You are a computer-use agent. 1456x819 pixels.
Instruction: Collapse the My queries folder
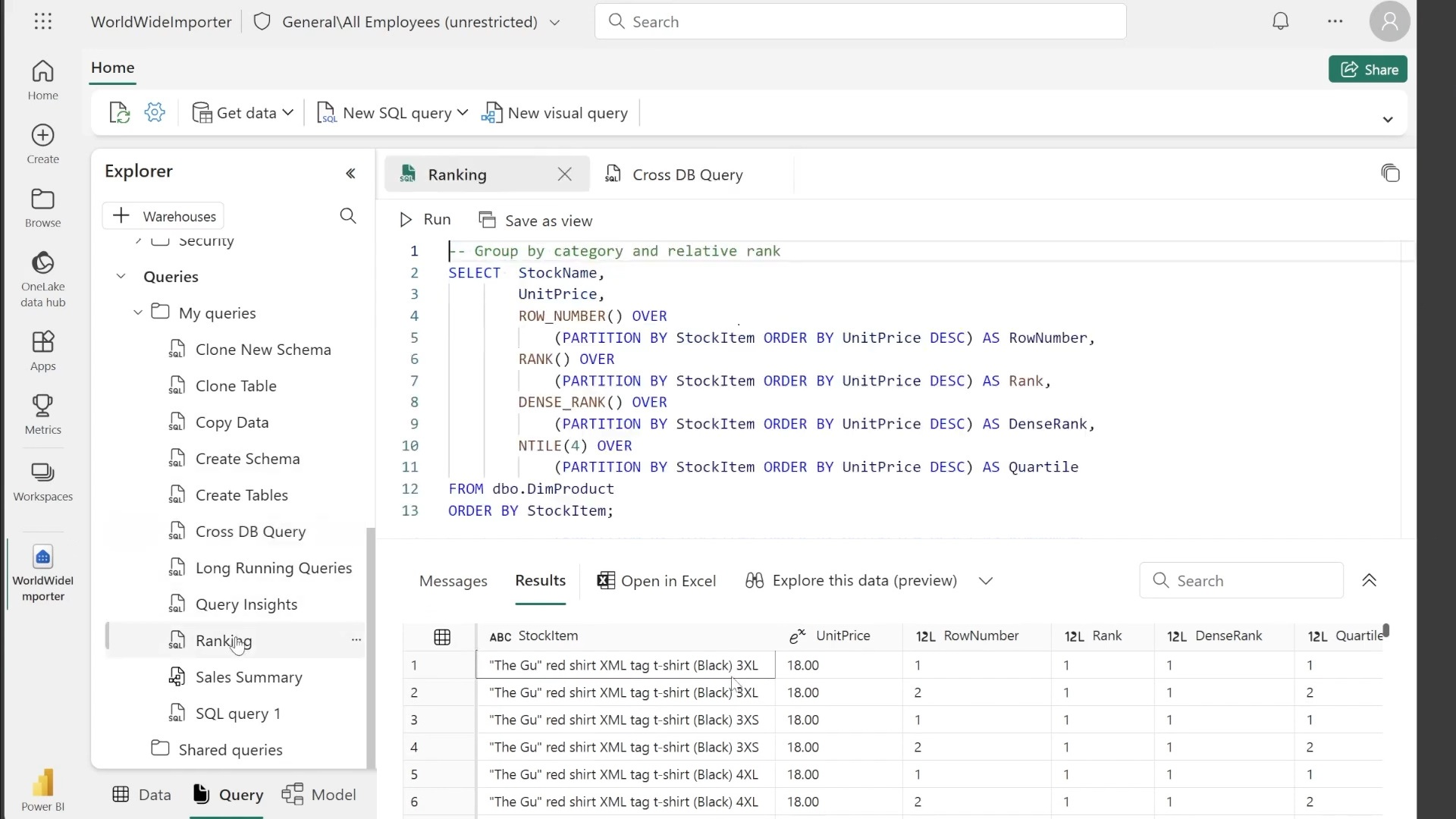point(138,312)
